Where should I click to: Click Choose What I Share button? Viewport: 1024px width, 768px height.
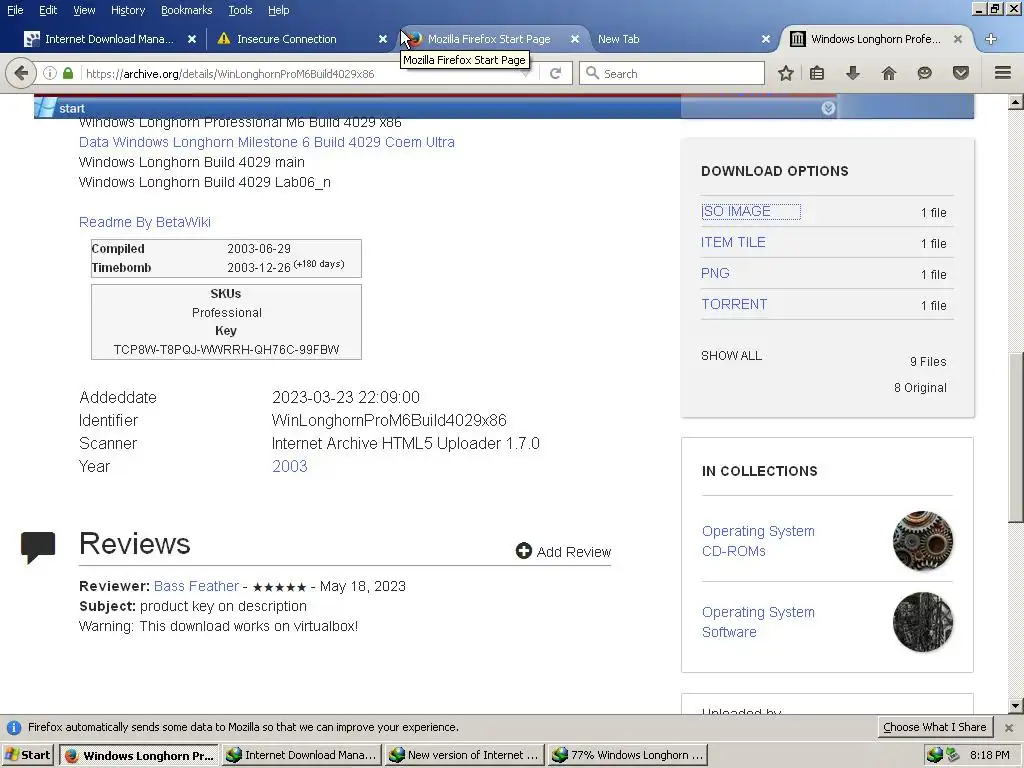click(x=935, y=727)
